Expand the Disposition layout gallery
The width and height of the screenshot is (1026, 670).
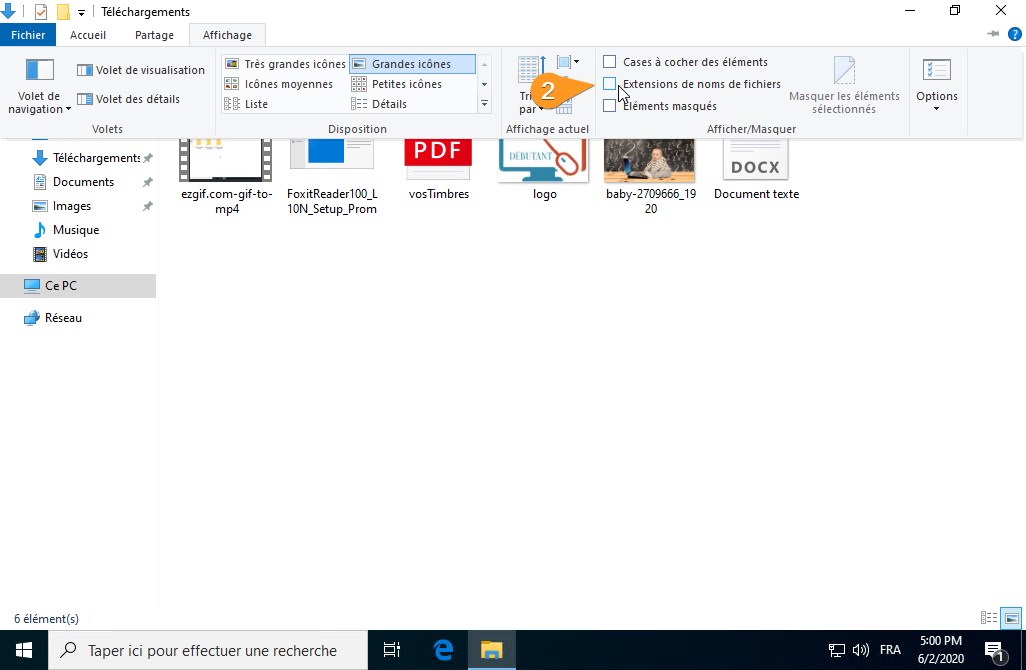(484, 104)
